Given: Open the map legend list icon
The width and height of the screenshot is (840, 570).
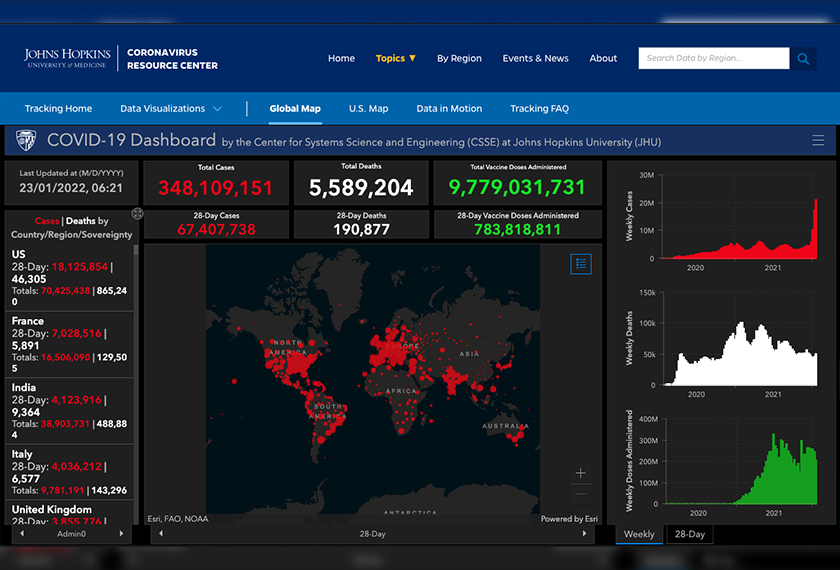Looking at the screenshot, I should click(582, 263).
